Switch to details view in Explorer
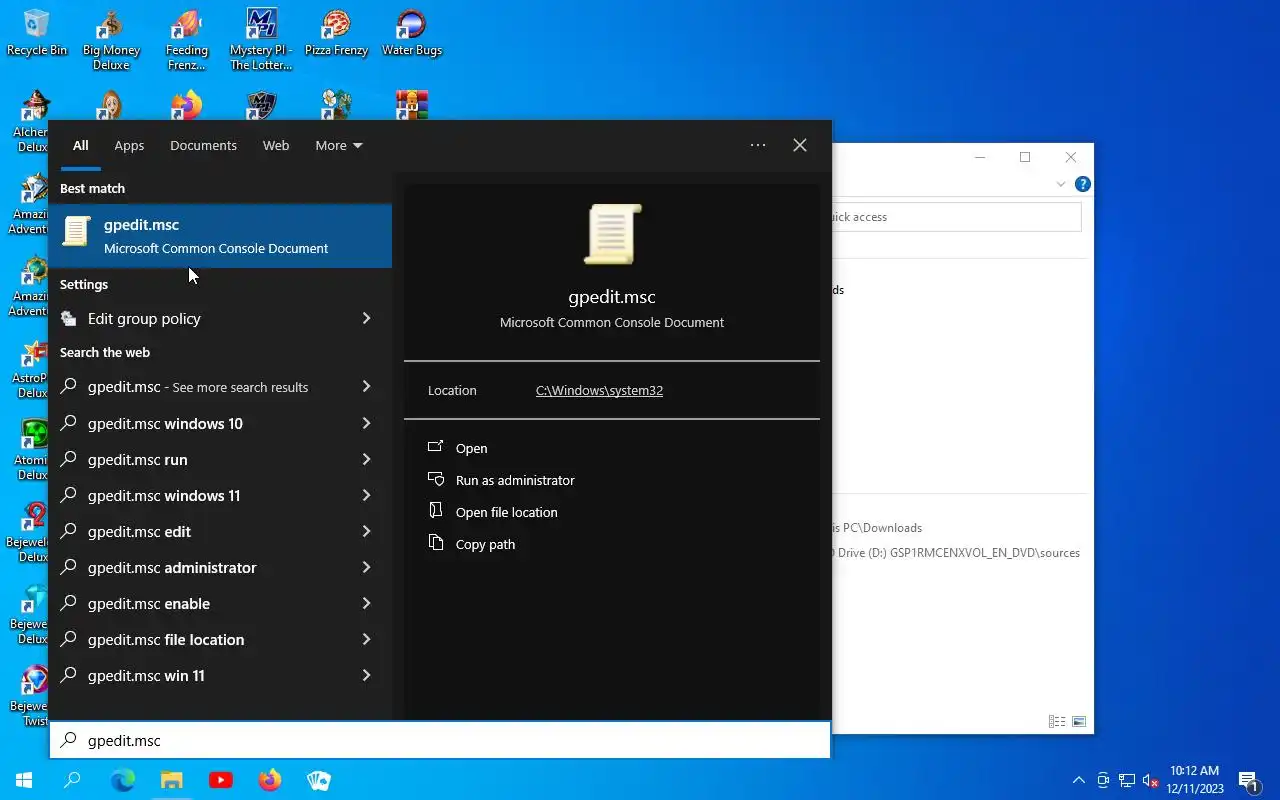This screenshot has width=1280, height=800. pos(1057,721)
